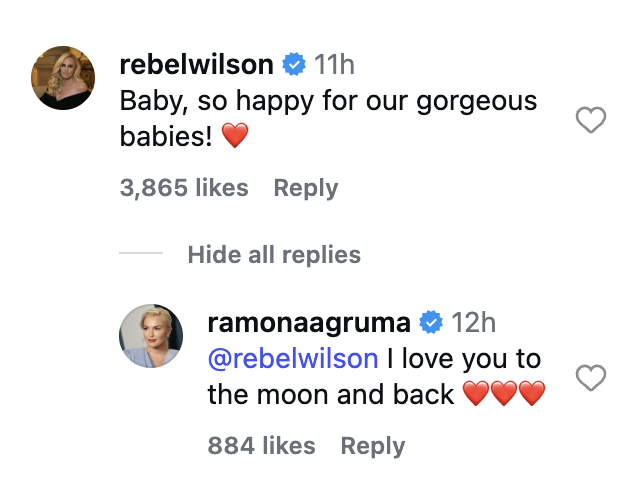Viewport: 638px width, 496px height.
Task: Open ramonaagruma's profile picture
Action: [152, 336]
